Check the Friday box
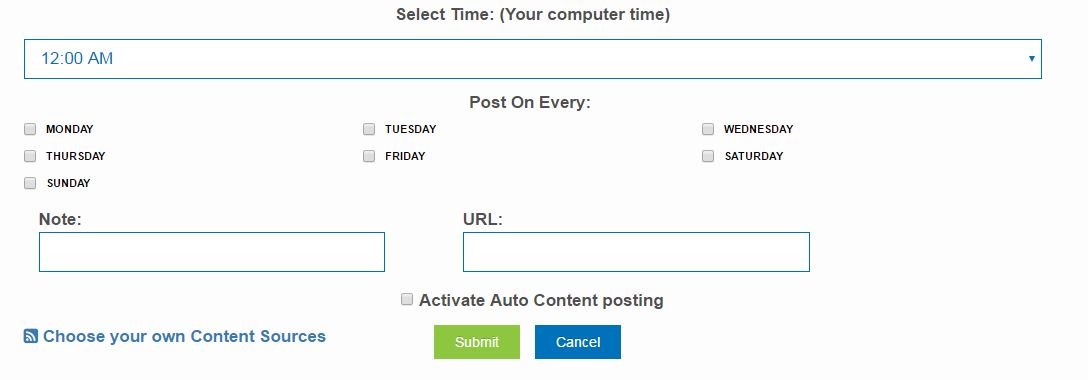Viewport: 1088px width, 380px height. point(369,156)
